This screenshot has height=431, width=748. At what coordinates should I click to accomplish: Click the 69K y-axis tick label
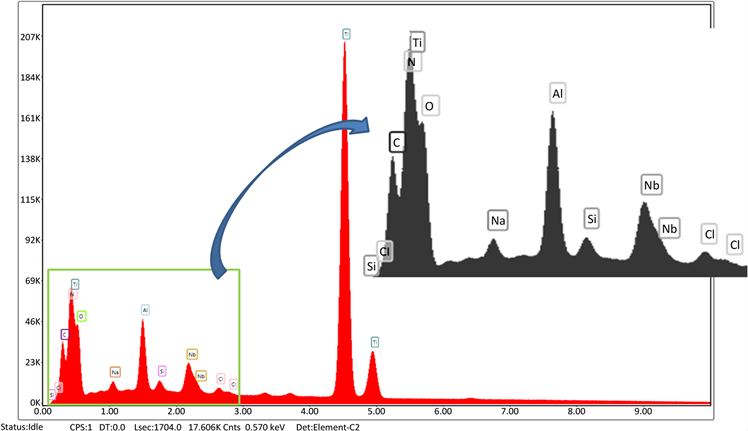coord(33,281)
